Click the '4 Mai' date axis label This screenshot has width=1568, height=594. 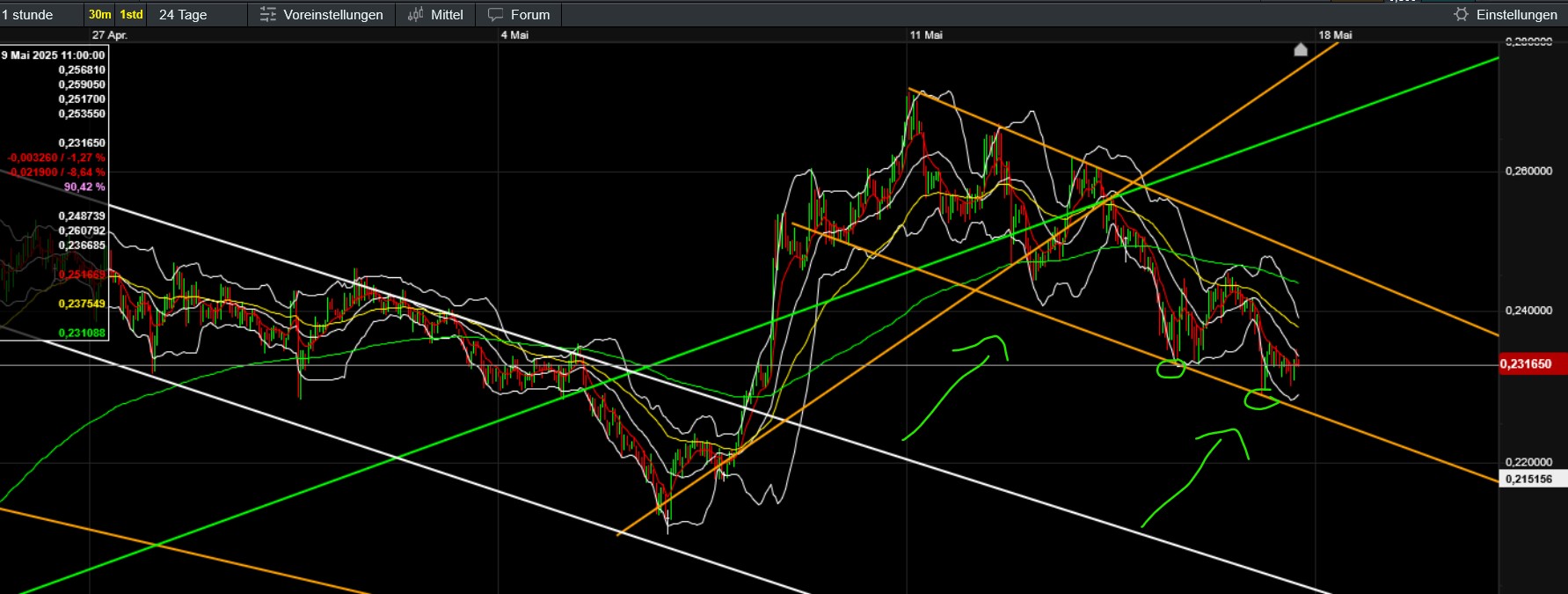pos(515,35)
